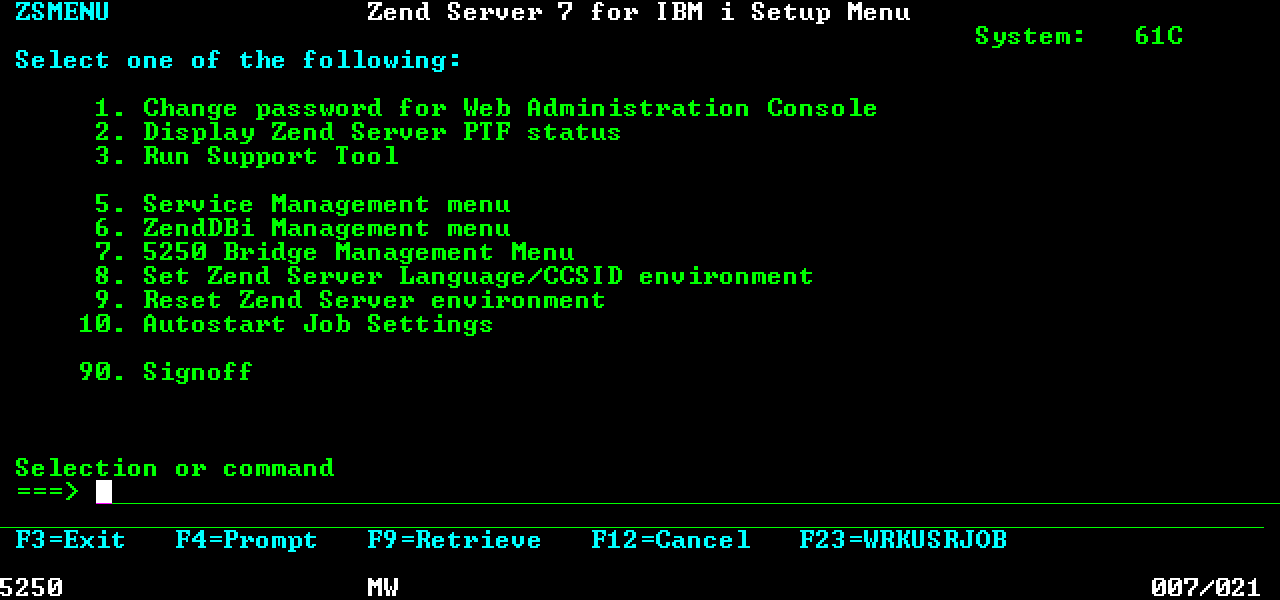Click F3=Exit function key
1280x600 pixels.
pyautogui.click(x=70, y=540)
